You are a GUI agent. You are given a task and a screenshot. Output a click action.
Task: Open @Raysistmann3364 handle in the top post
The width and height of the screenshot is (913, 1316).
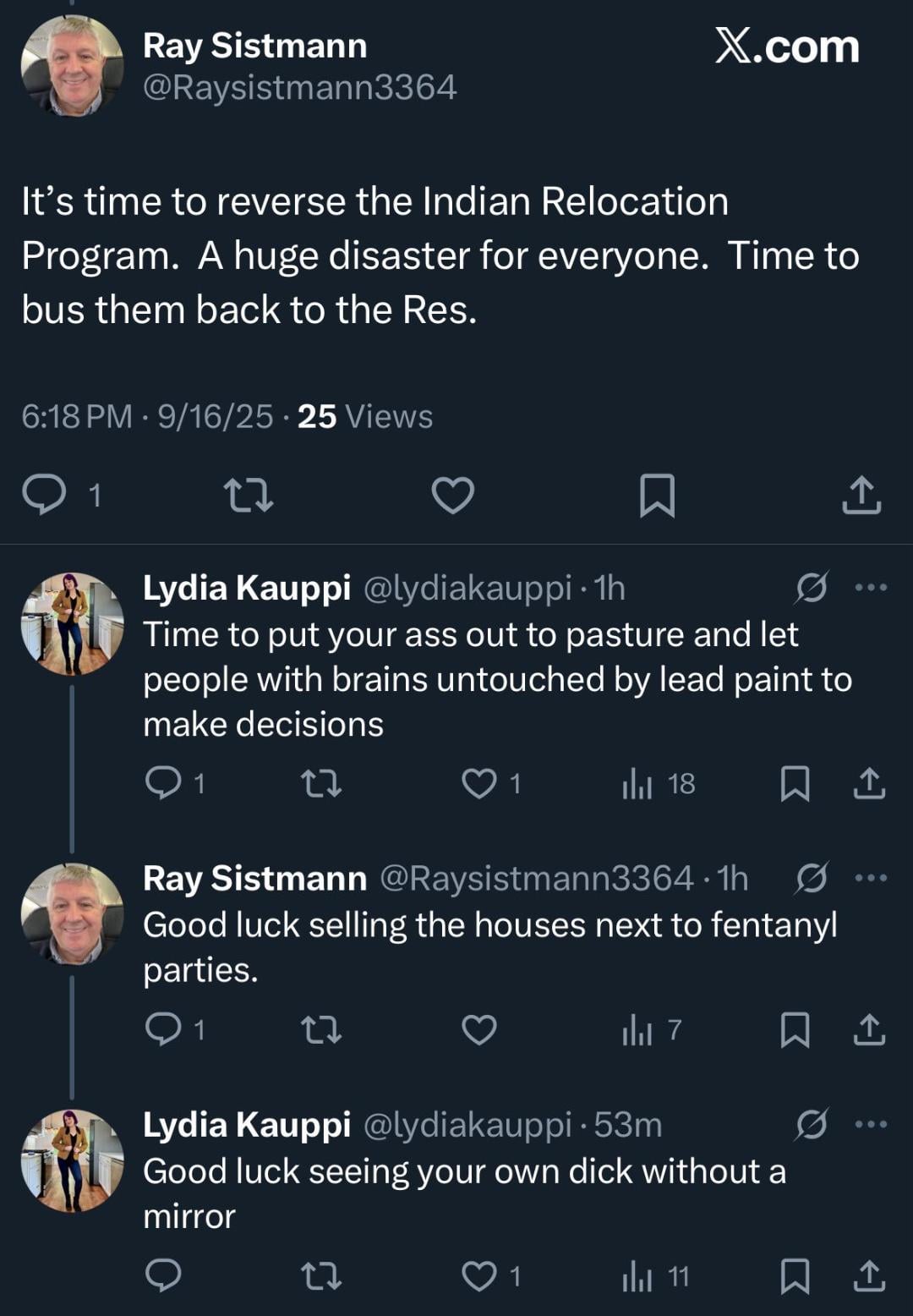pos(299,88)
